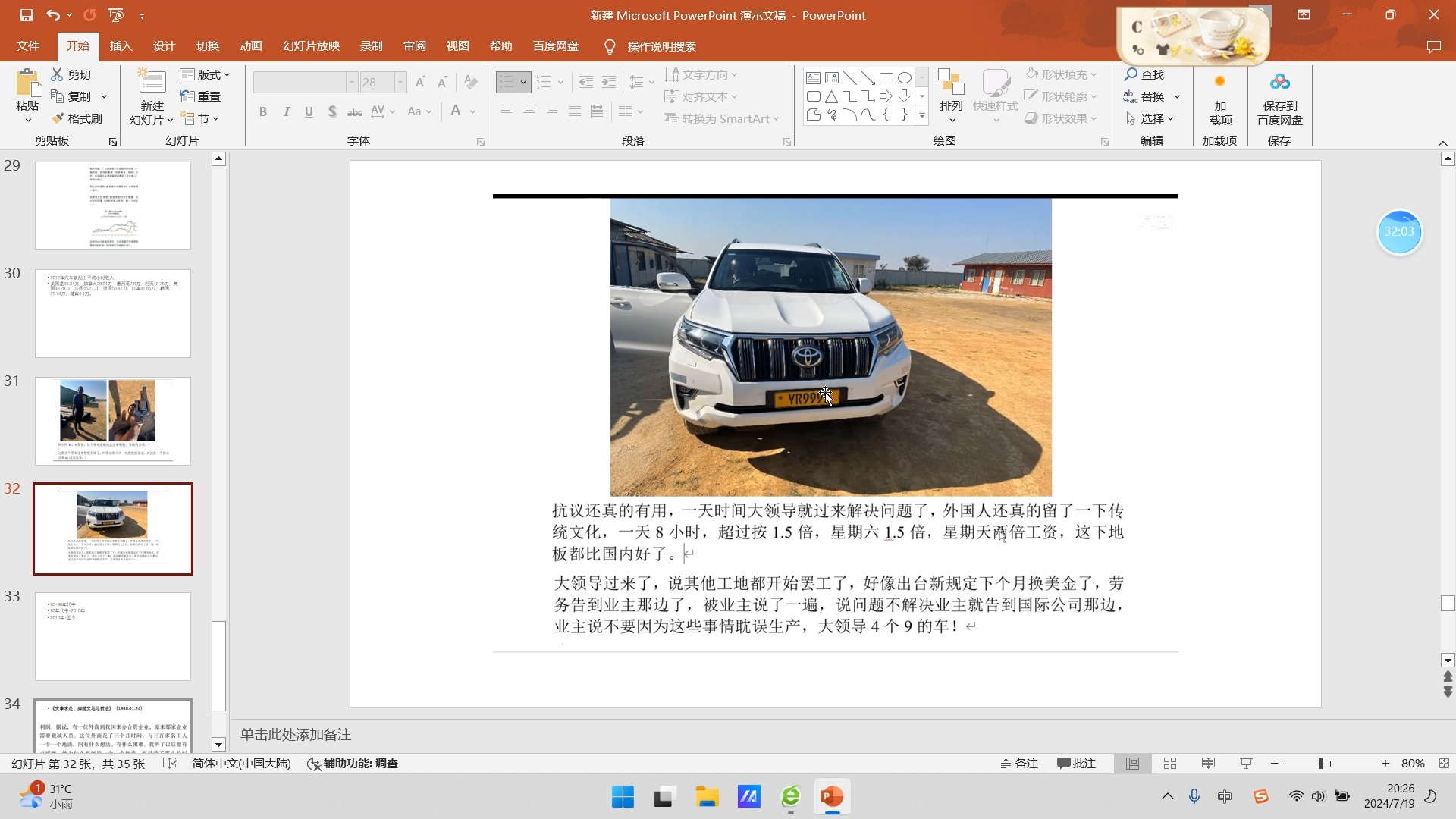Align text to the left
Screen dimensions: 1456x819
[x=506, y=111]
